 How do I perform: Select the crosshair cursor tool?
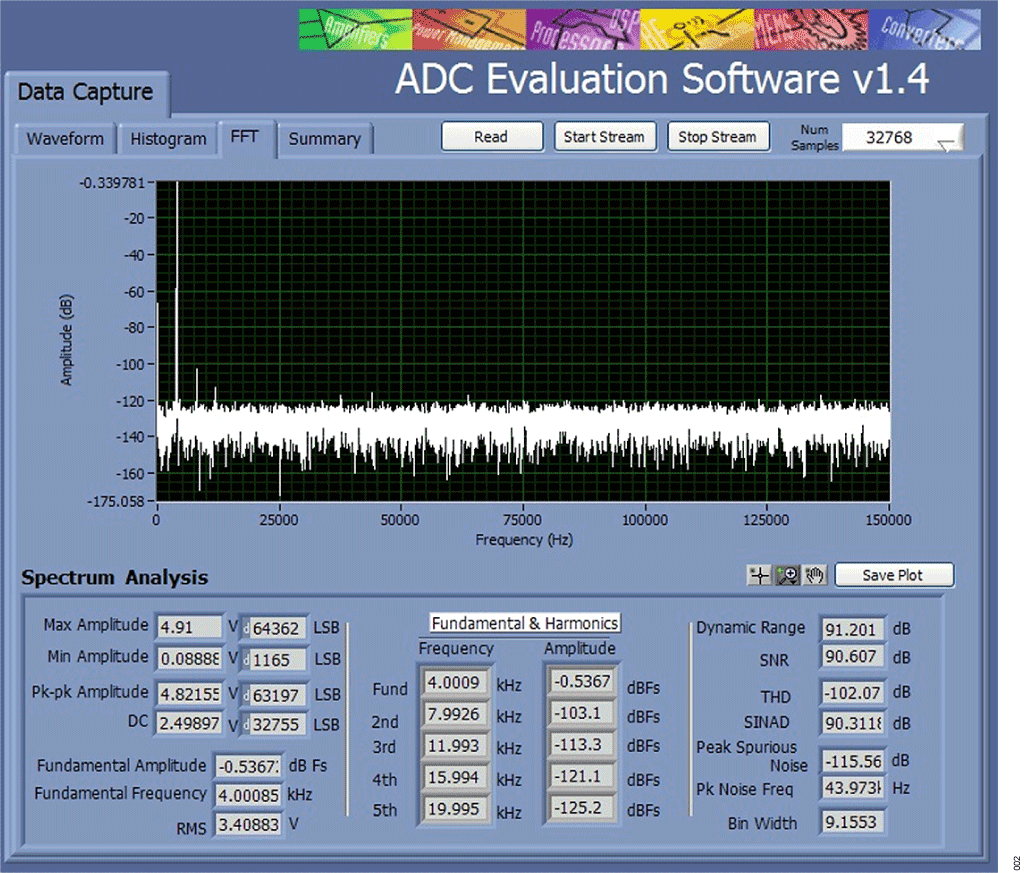pos(760,575)
